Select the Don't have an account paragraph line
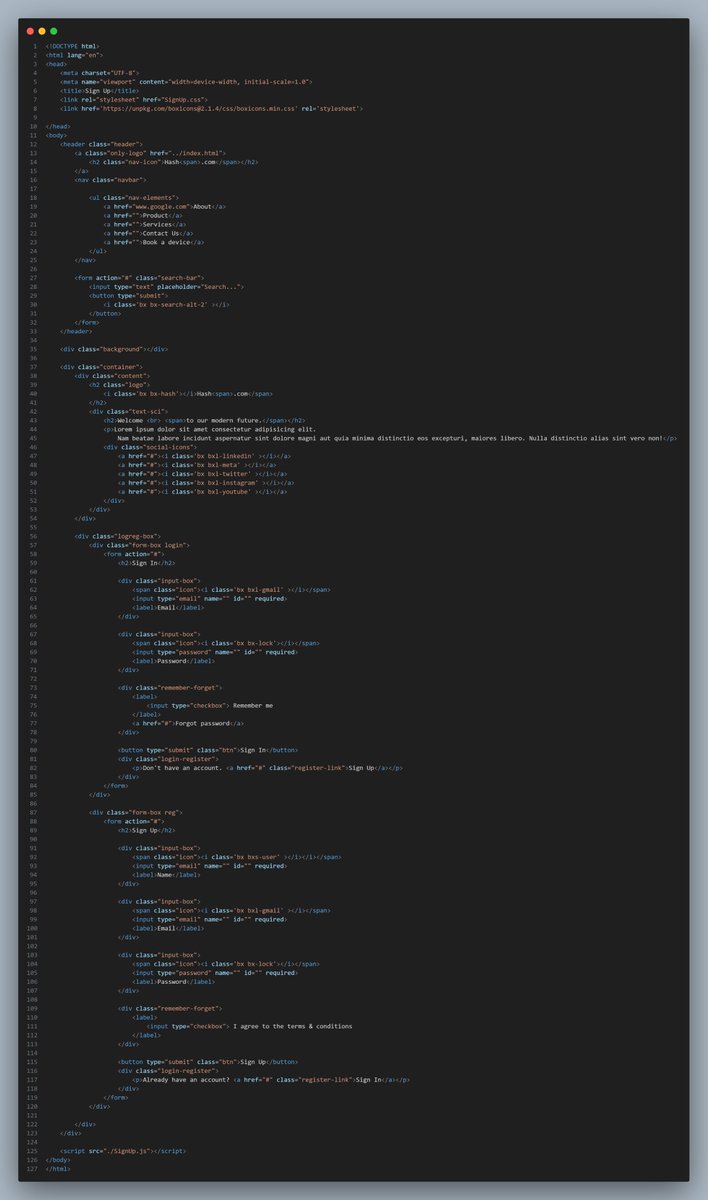Viewport: 708px width, 1200px height. (268, 768)
